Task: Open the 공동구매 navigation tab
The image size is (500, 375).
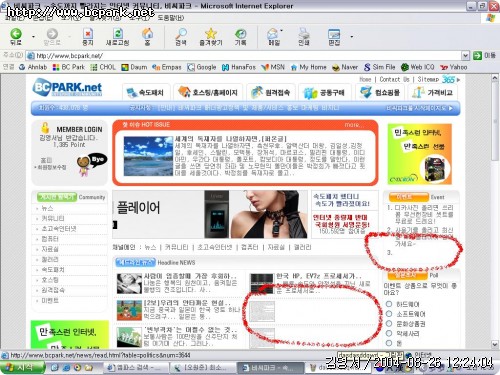Action: [325, 92]
